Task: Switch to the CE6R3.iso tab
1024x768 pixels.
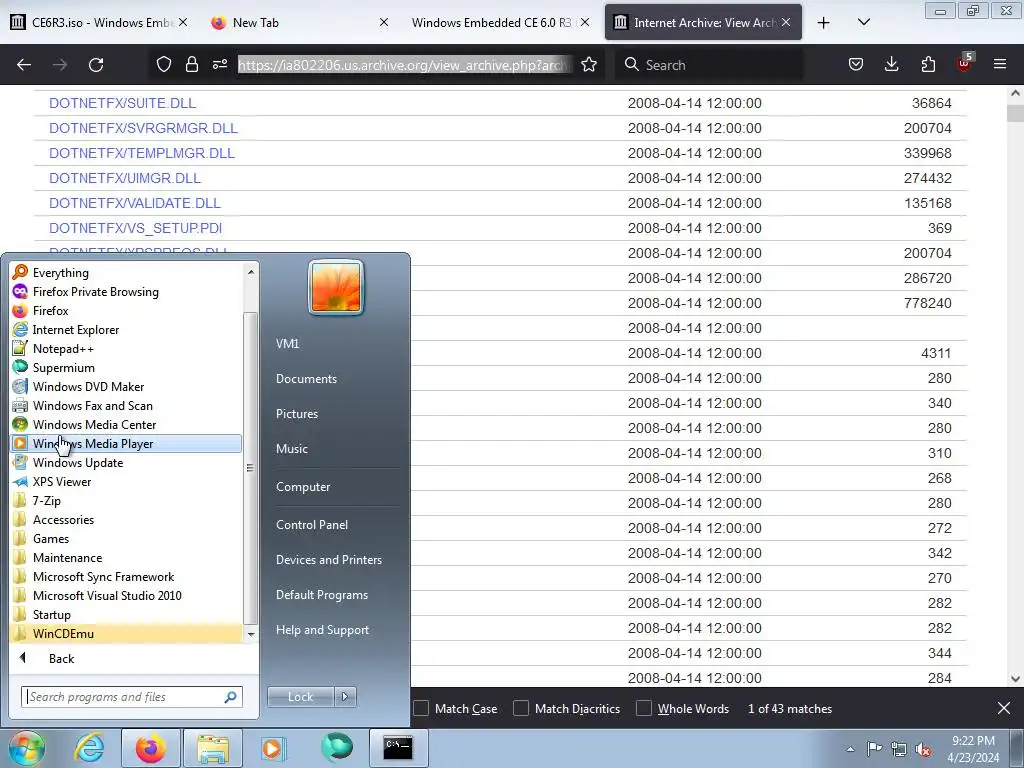Action: tap(101, 23)
